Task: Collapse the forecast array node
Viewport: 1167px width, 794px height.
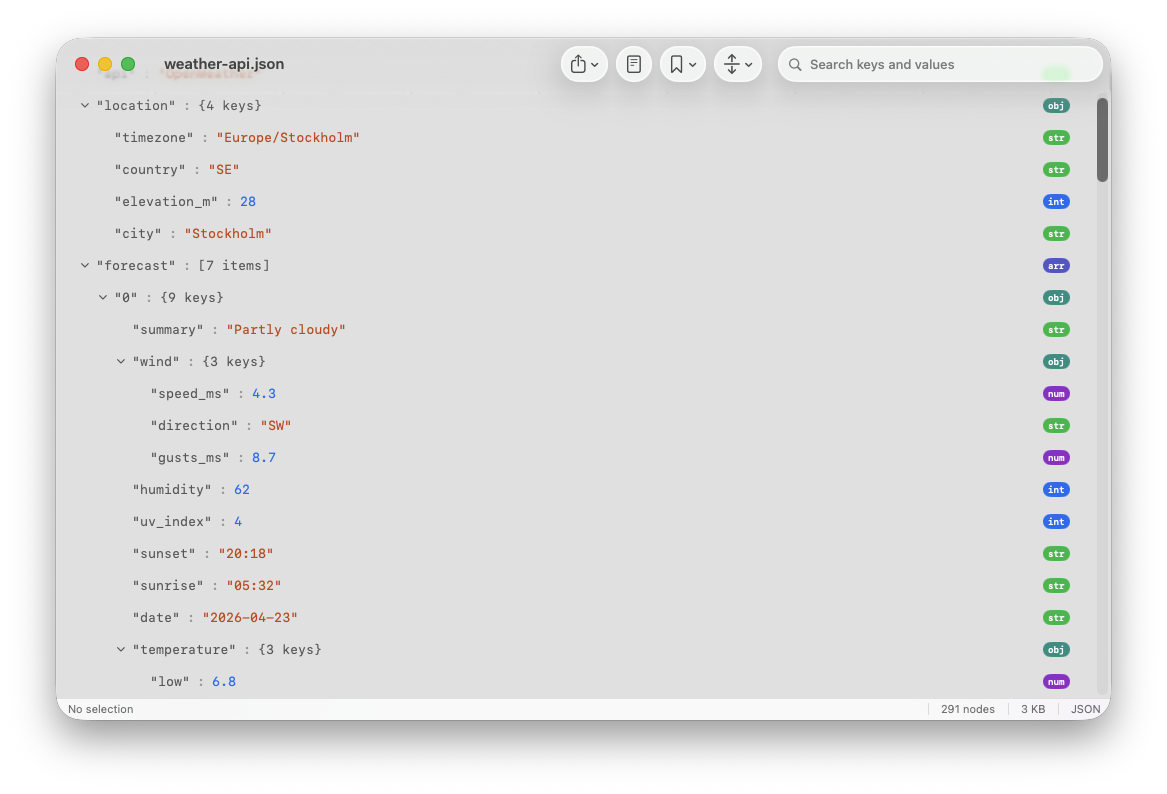Action: (x=84, y=265)
